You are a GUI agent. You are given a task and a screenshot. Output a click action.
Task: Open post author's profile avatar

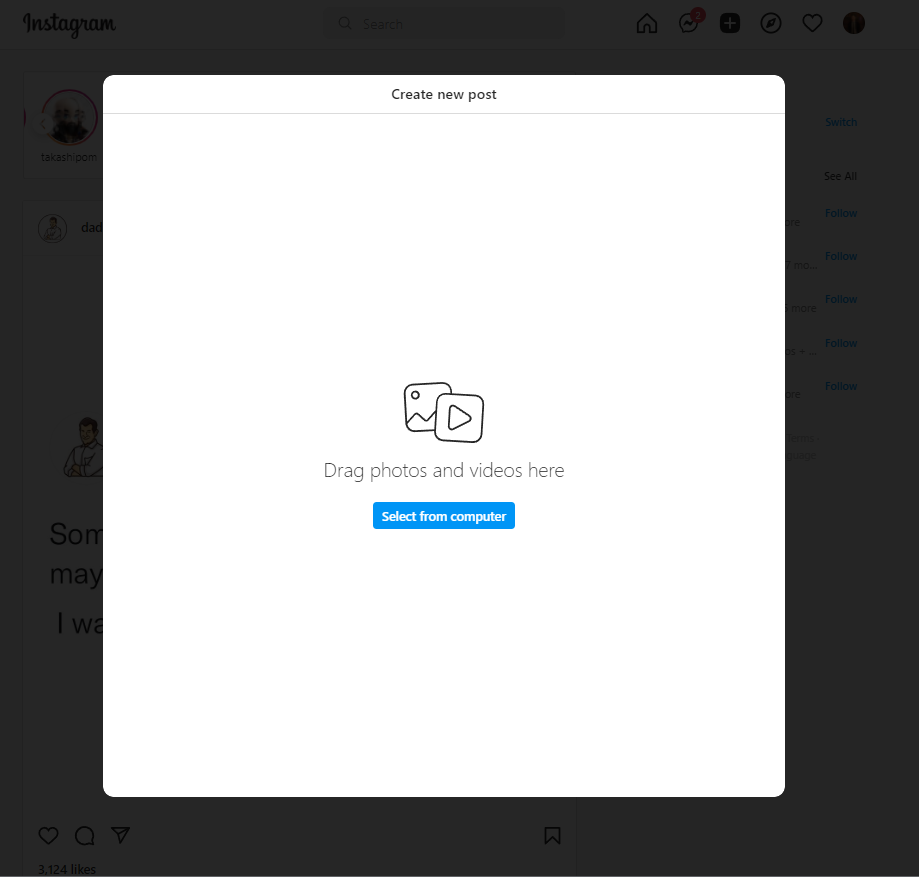53,229
